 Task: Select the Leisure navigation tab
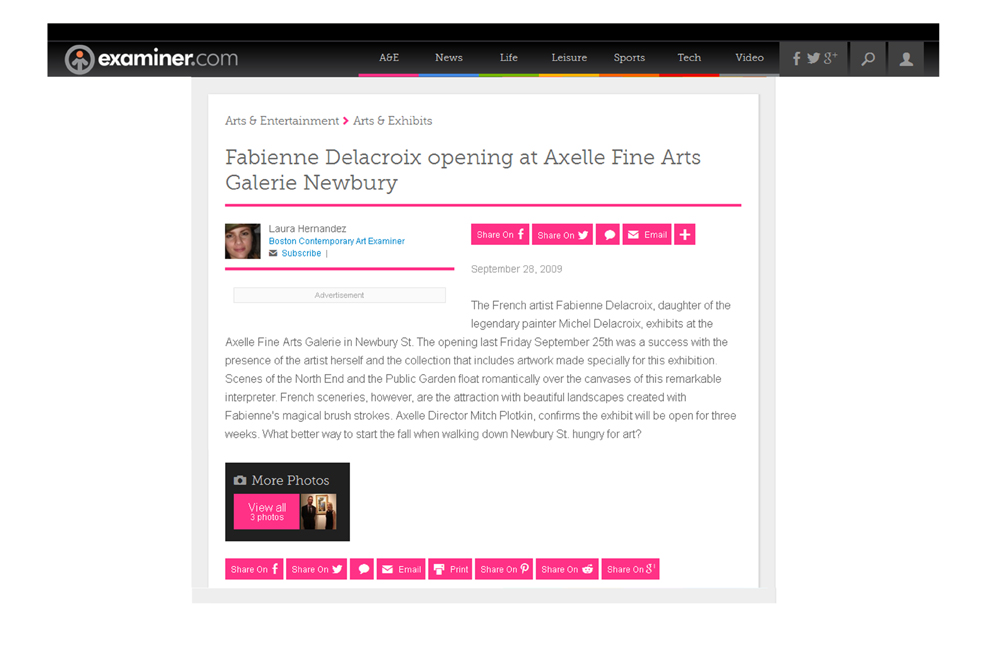point(569,58)
